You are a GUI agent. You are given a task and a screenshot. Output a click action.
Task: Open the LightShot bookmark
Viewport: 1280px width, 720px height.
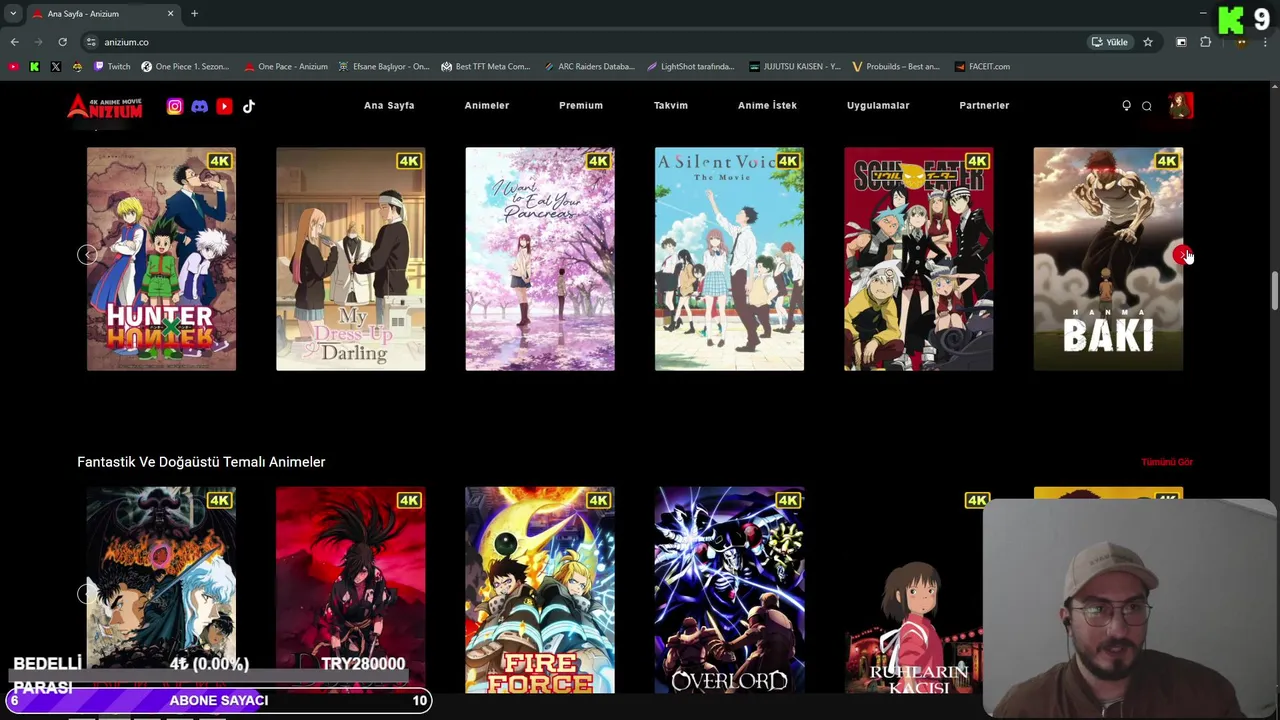click(690, 67)
